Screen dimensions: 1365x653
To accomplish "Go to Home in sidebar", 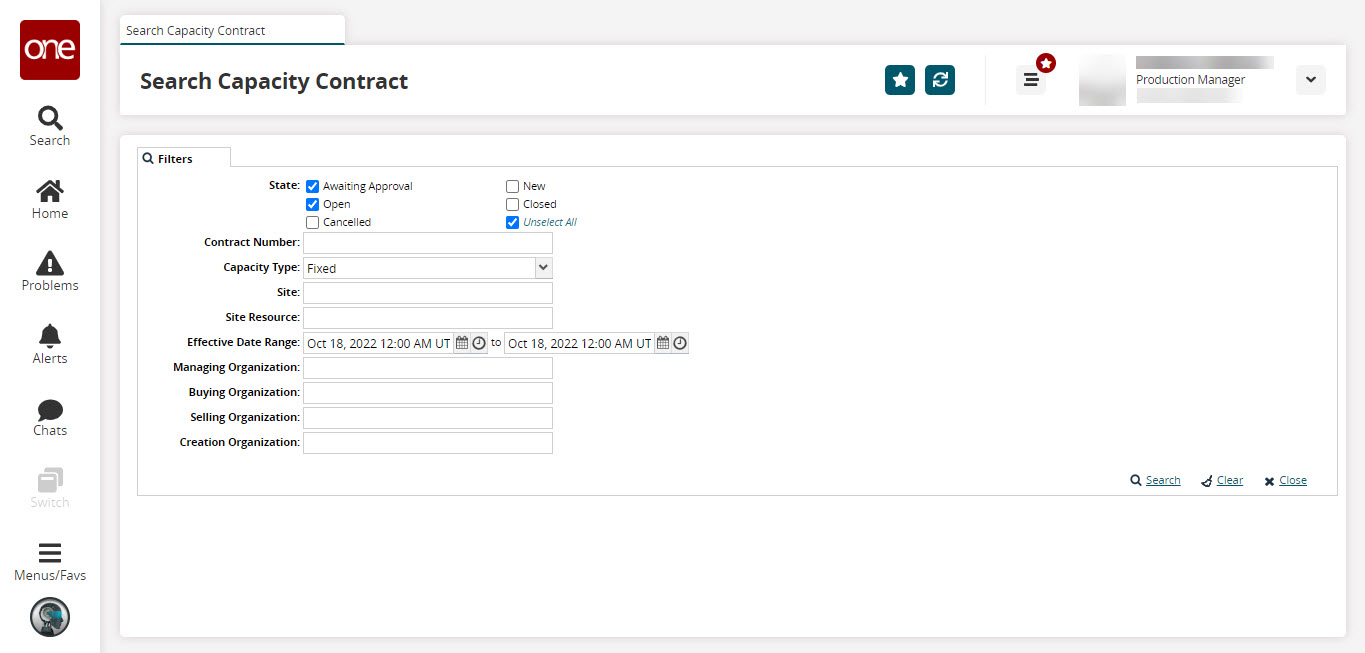I will (50, 199).
